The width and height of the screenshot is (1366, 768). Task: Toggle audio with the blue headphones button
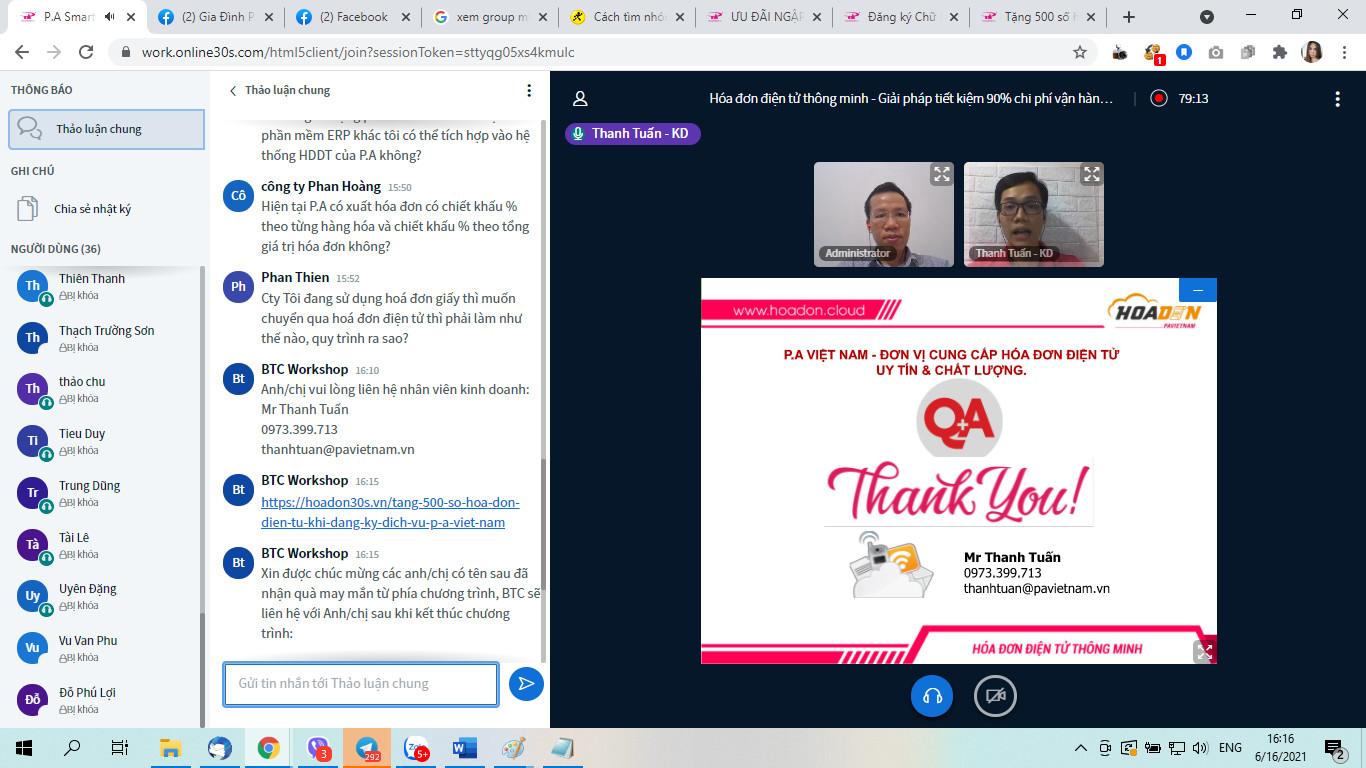coord(932,696)
